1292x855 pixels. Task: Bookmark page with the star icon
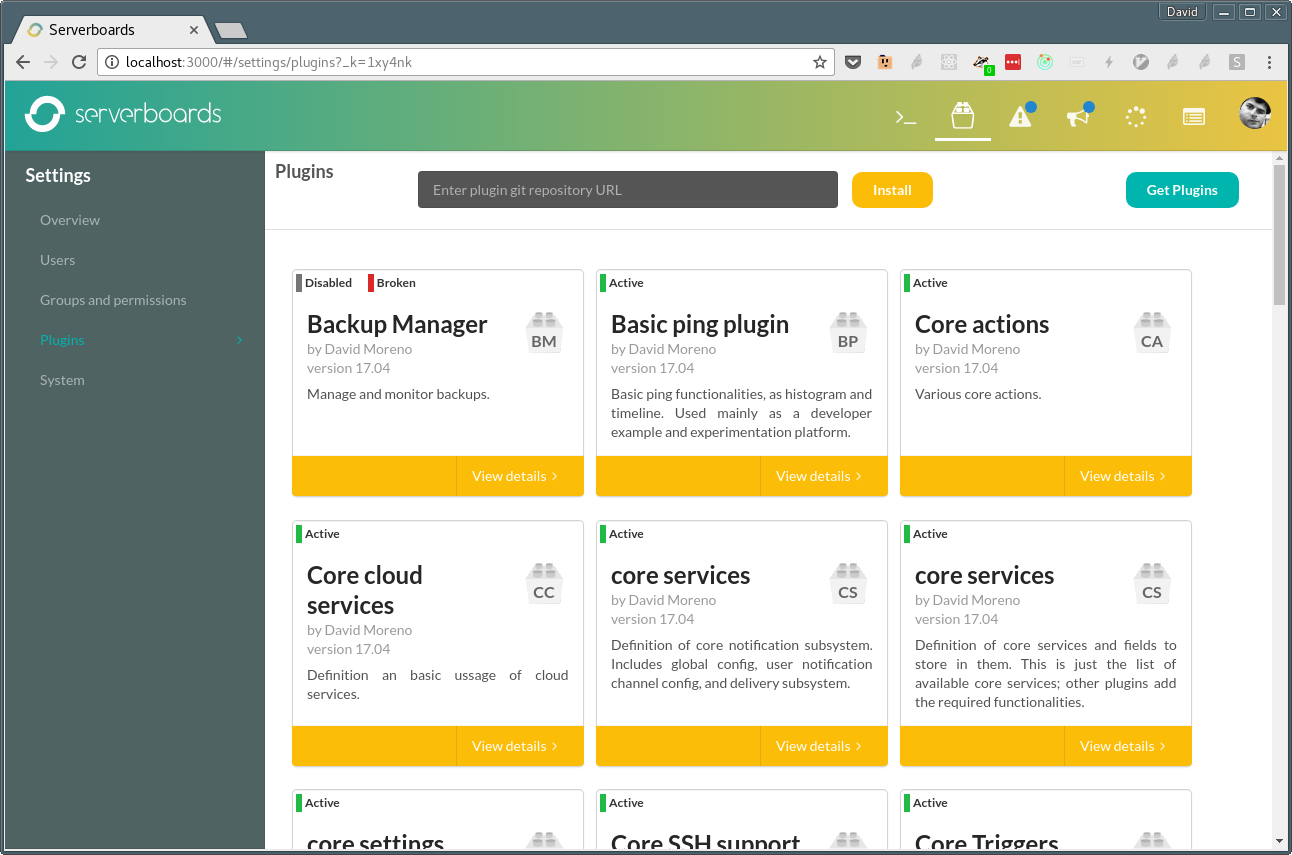click(x=820, y=62)
